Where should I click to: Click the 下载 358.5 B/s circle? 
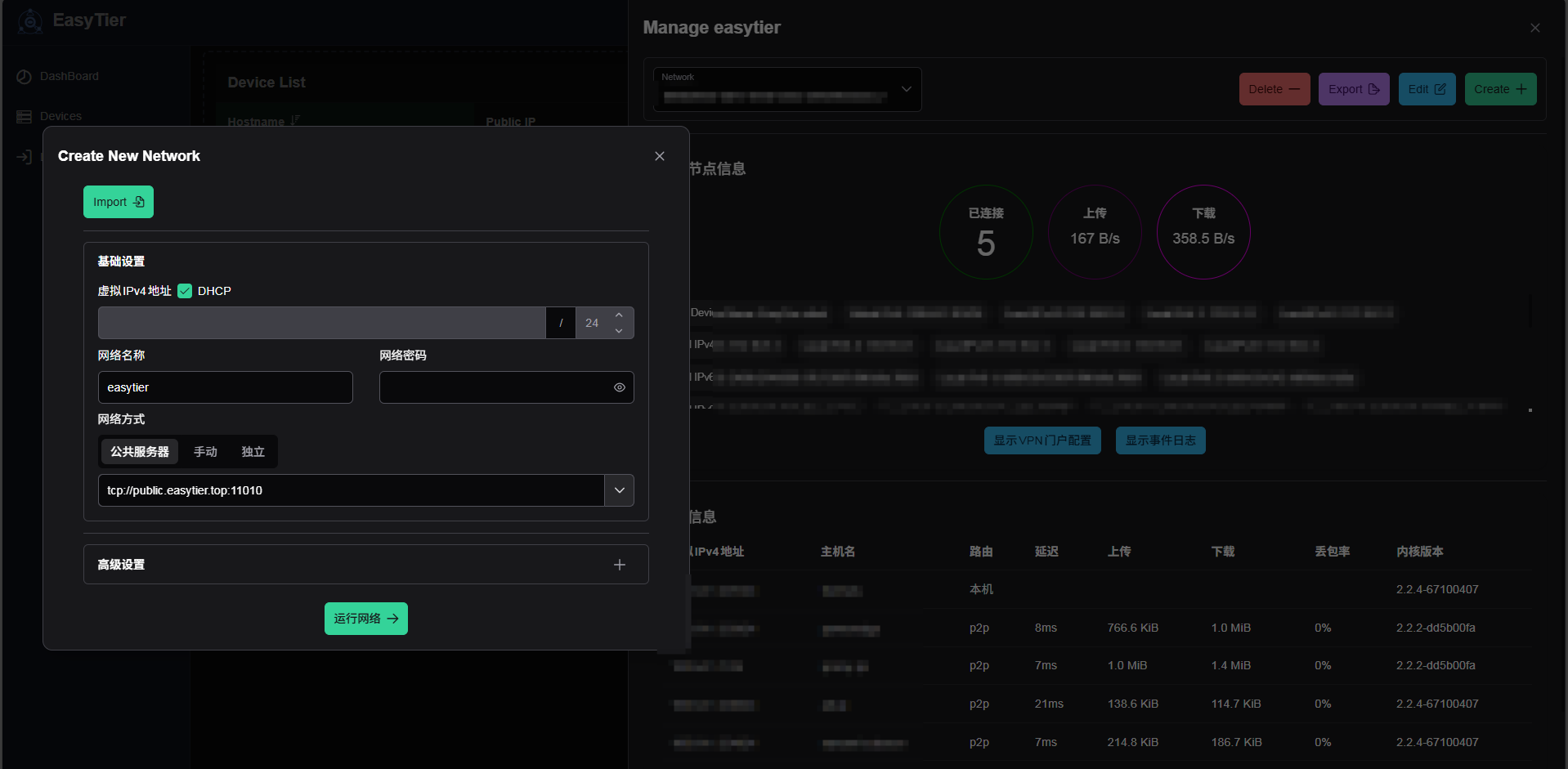pos(1203,232)
